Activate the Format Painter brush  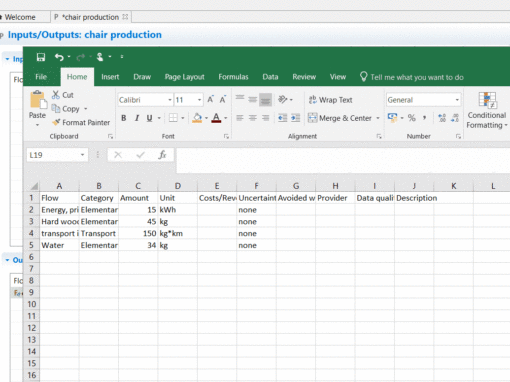(81, 123)
